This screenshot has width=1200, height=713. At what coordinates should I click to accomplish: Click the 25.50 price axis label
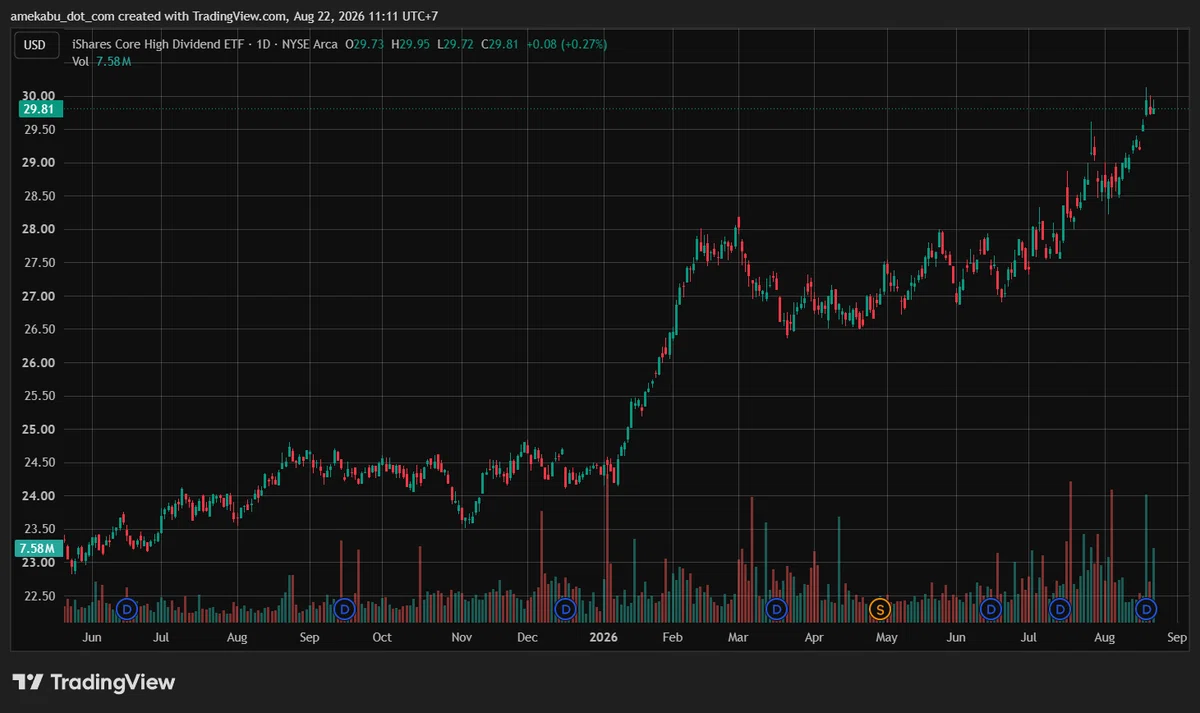pyautogui.click(x=39, y=397)
